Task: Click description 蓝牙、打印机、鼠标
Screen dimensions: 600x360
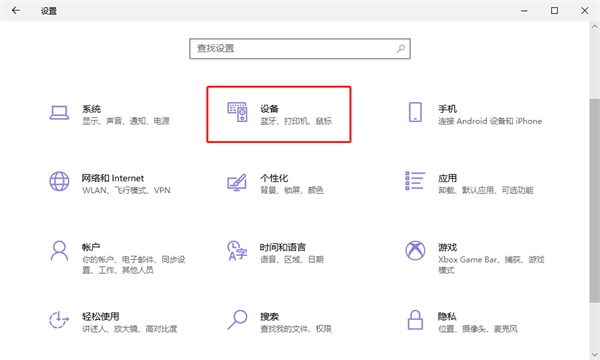Action: [296, 121]
